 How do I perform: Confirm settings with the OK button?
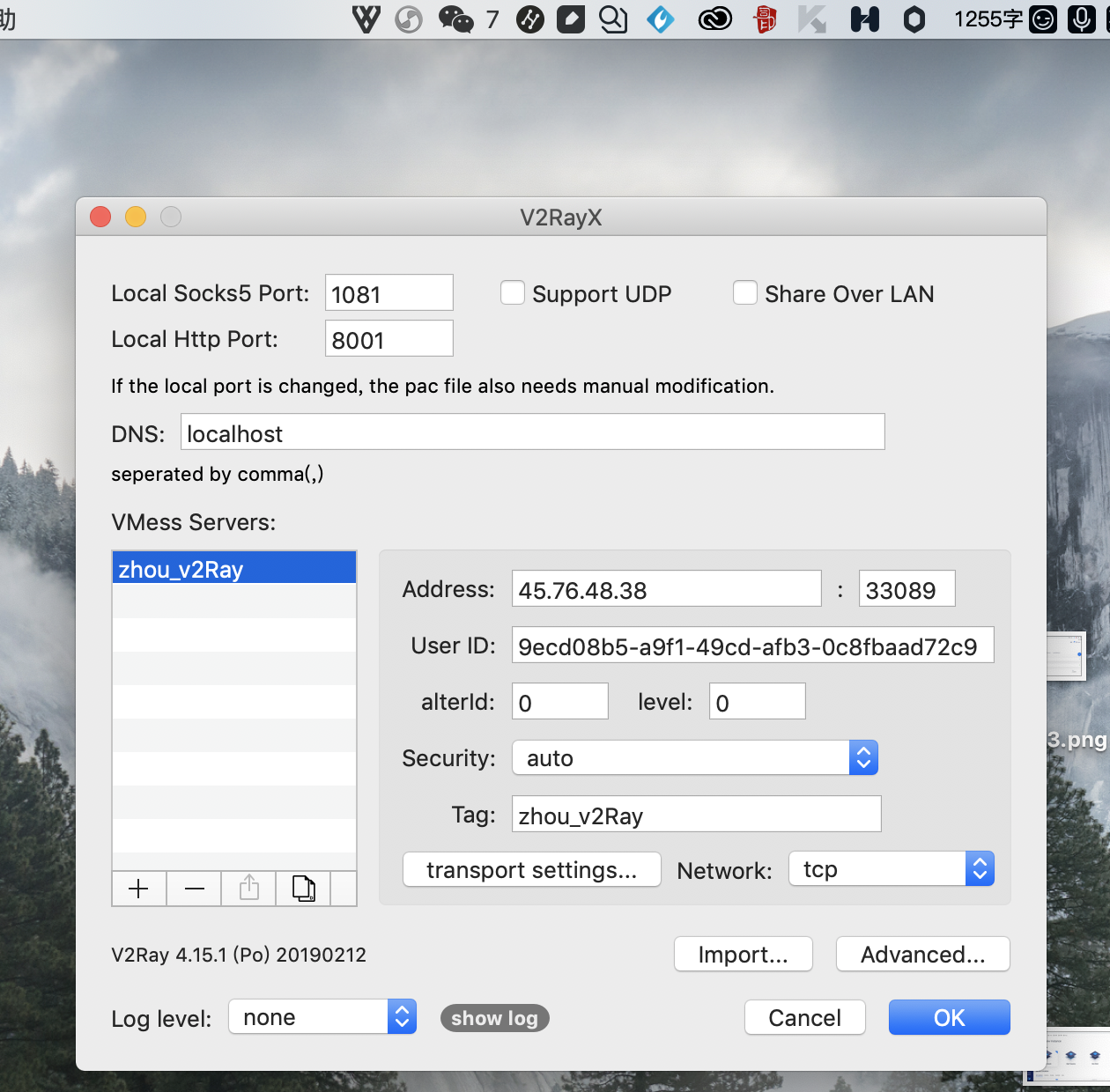coord(949,1017)
